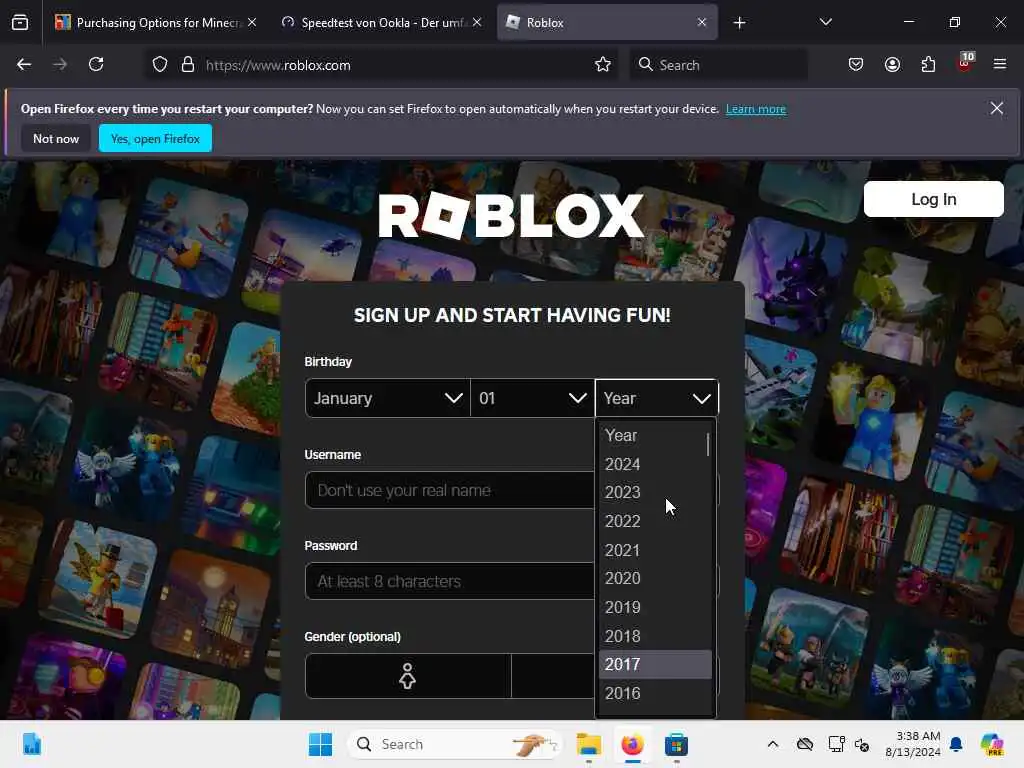This screenshot has height=768, width=1024.
Task: Click the year list scrollbar thumb
Action: [x=708, y=445]
